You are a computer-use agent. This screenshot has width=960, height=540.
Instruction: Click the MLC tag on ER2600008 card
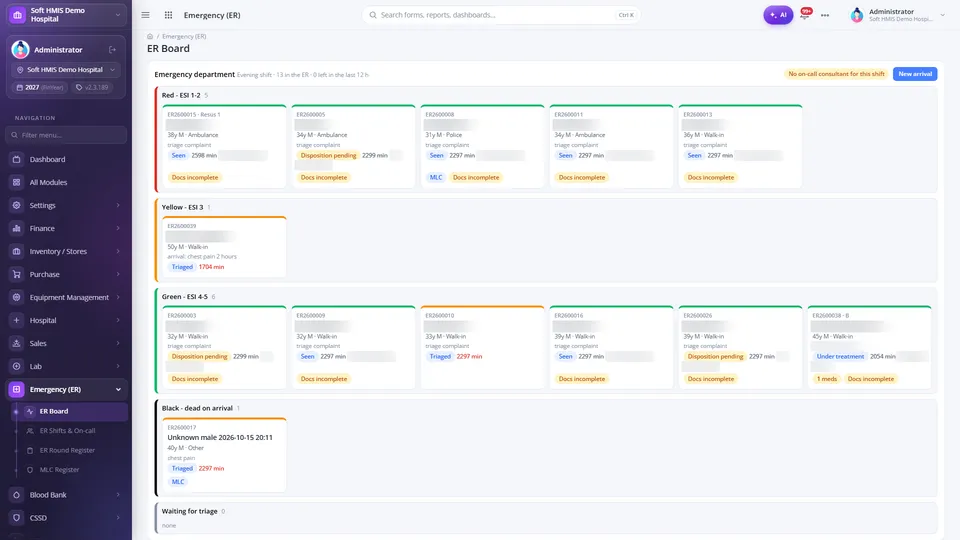435,178
